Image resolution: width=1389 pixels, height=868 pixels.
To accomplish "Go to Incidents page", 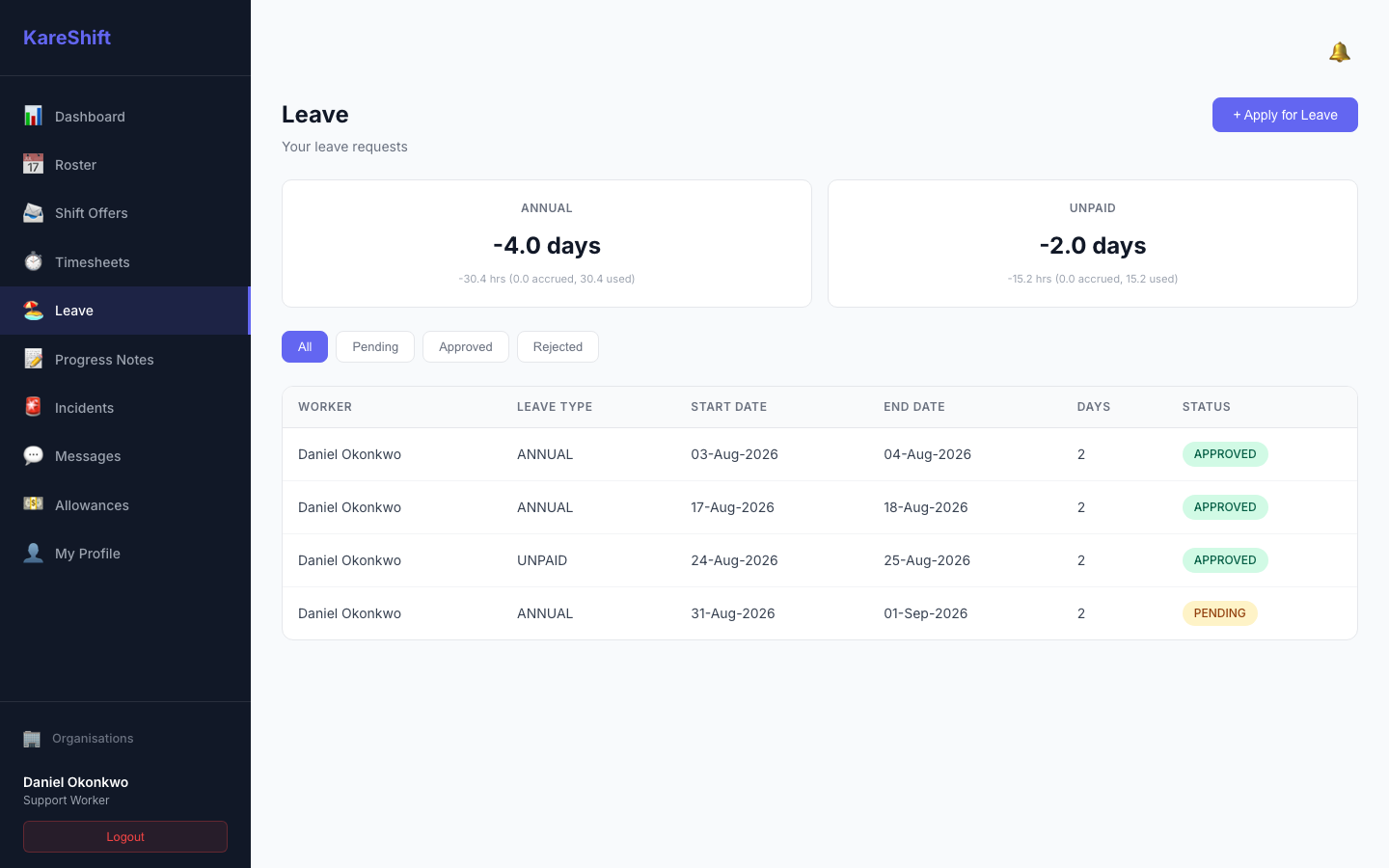I will 125,407.
